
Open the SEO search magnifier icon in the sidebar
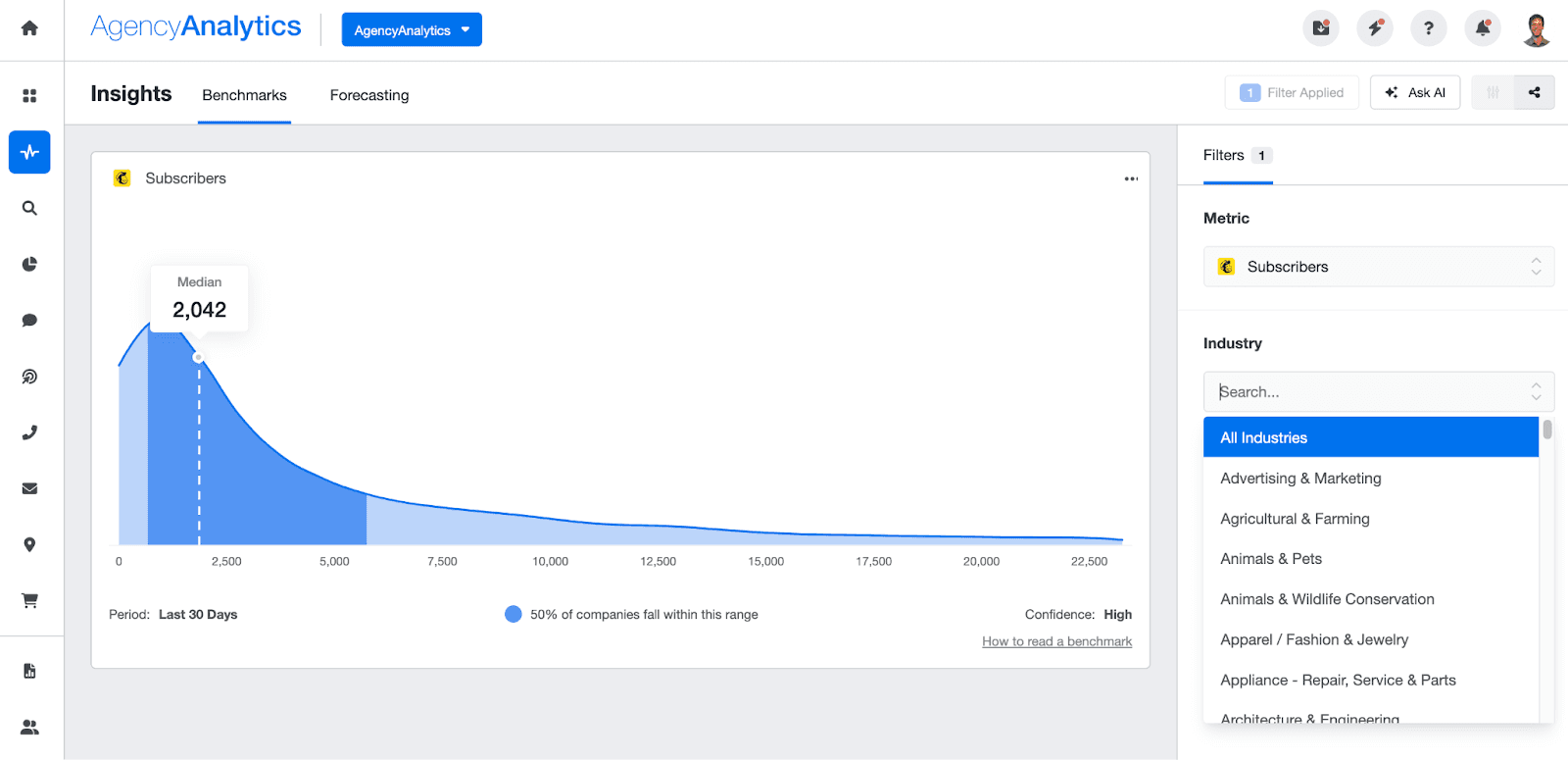pyautogui.click(x=29, y=208)
